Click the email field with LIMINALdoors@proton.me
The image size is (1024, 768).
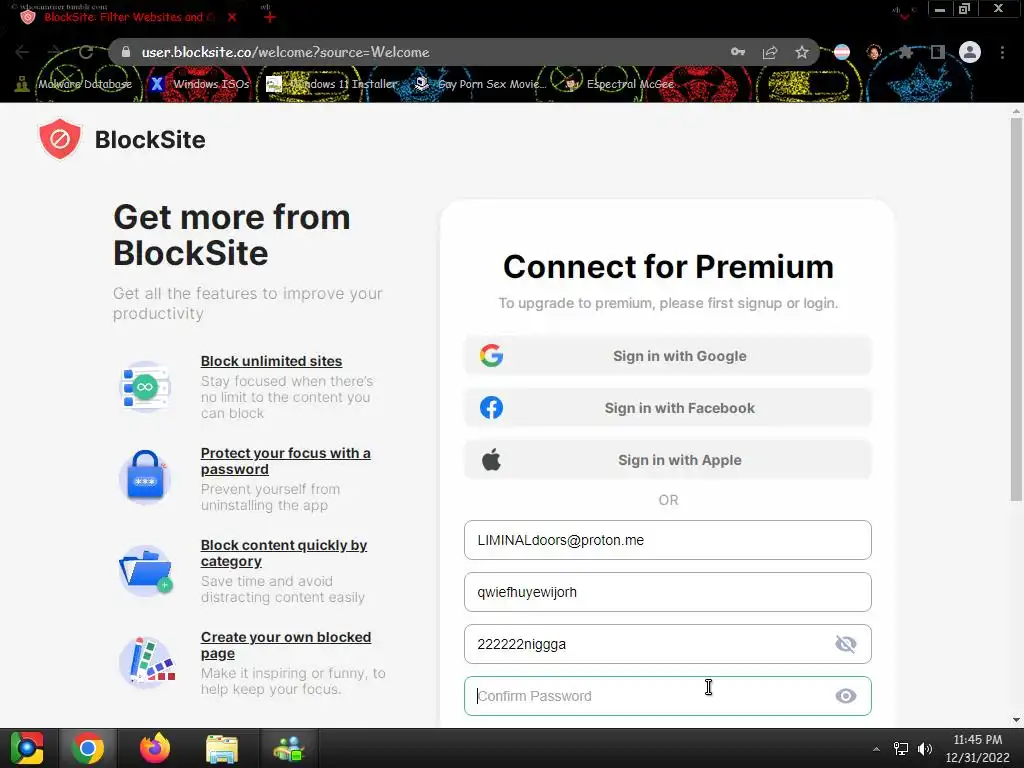click(x=667, y=540)
